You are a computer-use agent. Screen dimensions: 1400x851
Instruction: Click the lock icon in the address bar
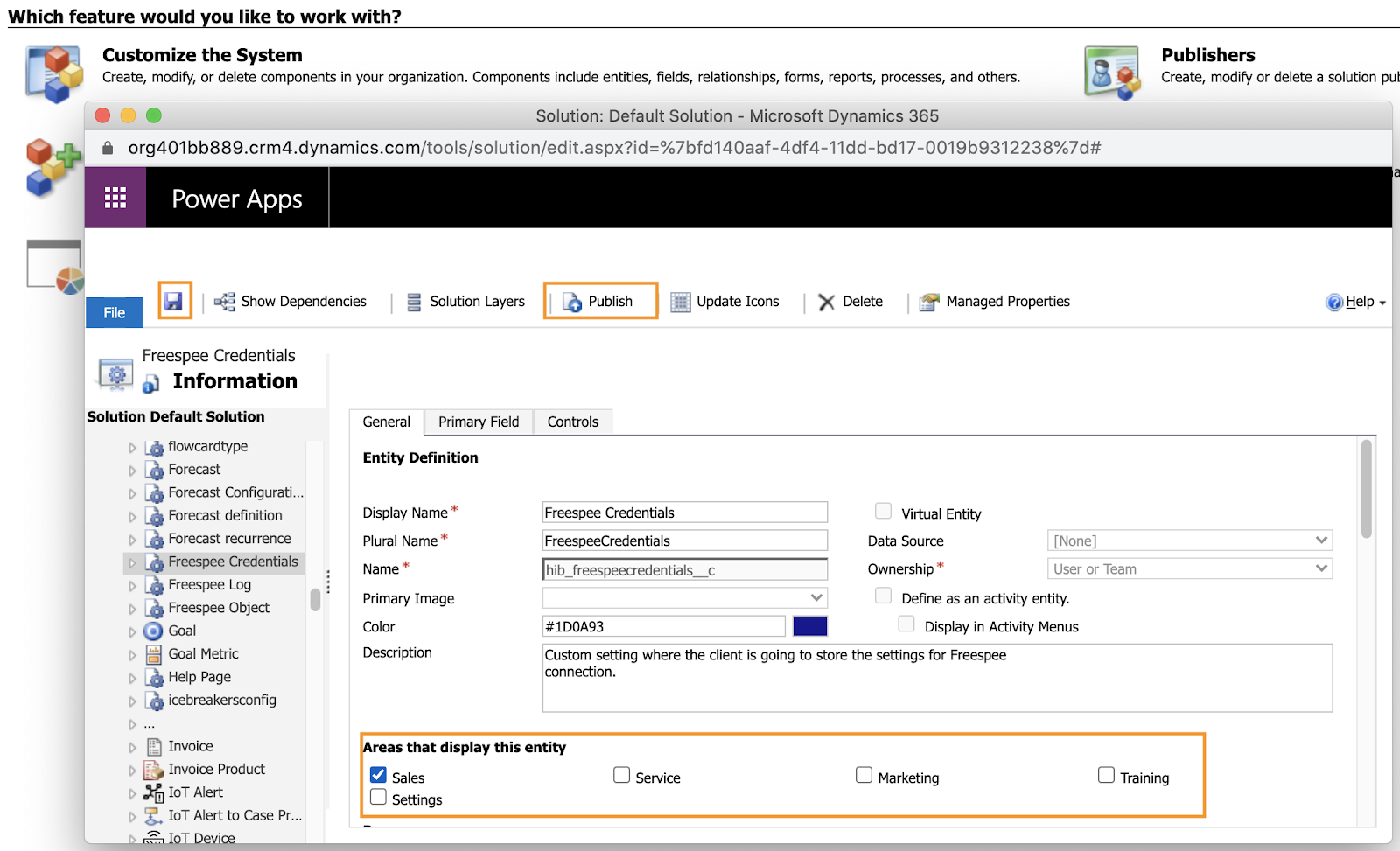pyautogui.click(x=108, y=148)
